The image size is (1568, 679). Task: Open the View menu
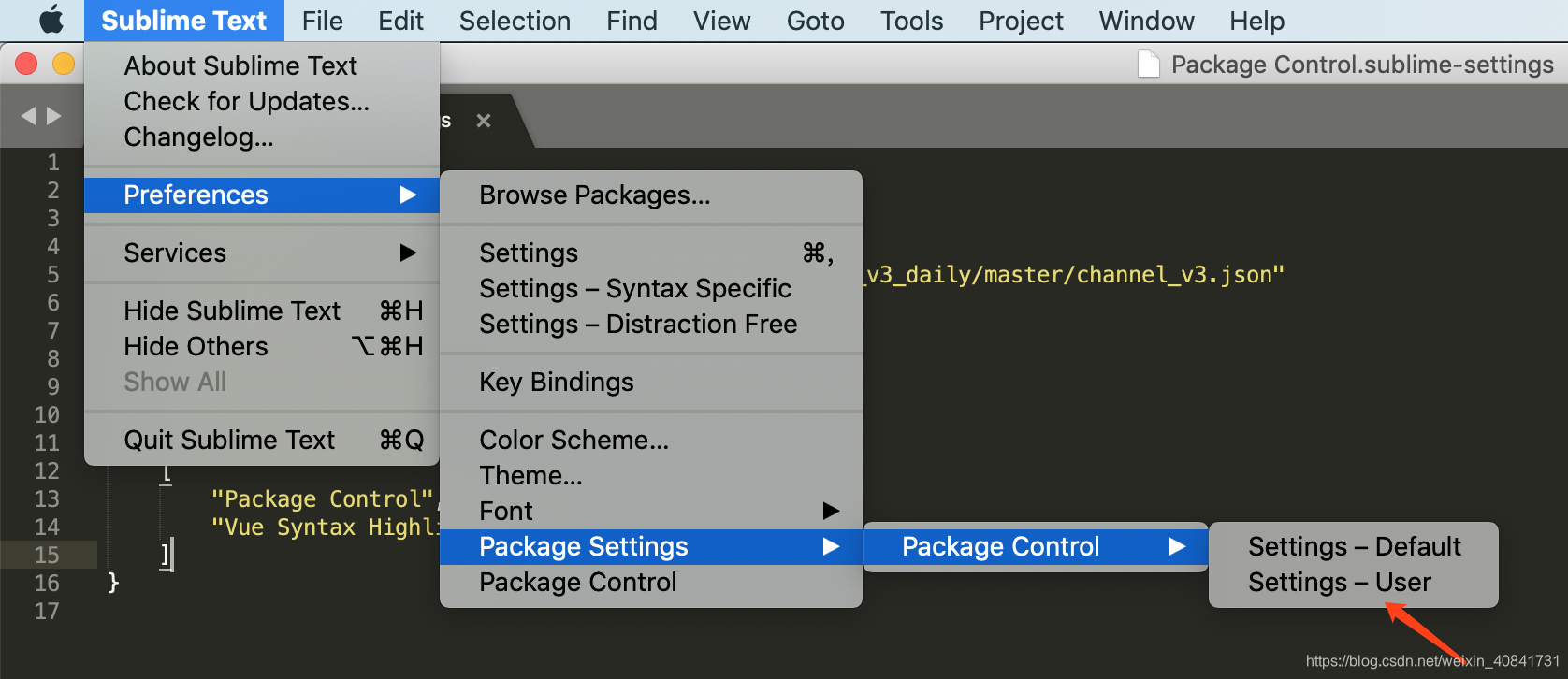[x=721, y=21]
